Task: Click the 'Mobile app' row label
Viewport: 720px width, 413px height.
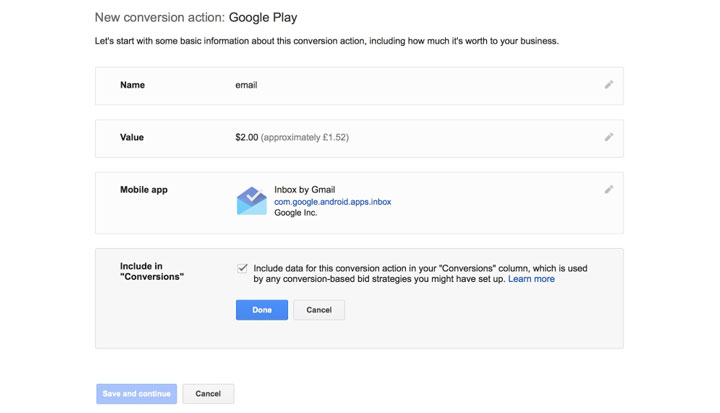Action: (x=144, y=190)
